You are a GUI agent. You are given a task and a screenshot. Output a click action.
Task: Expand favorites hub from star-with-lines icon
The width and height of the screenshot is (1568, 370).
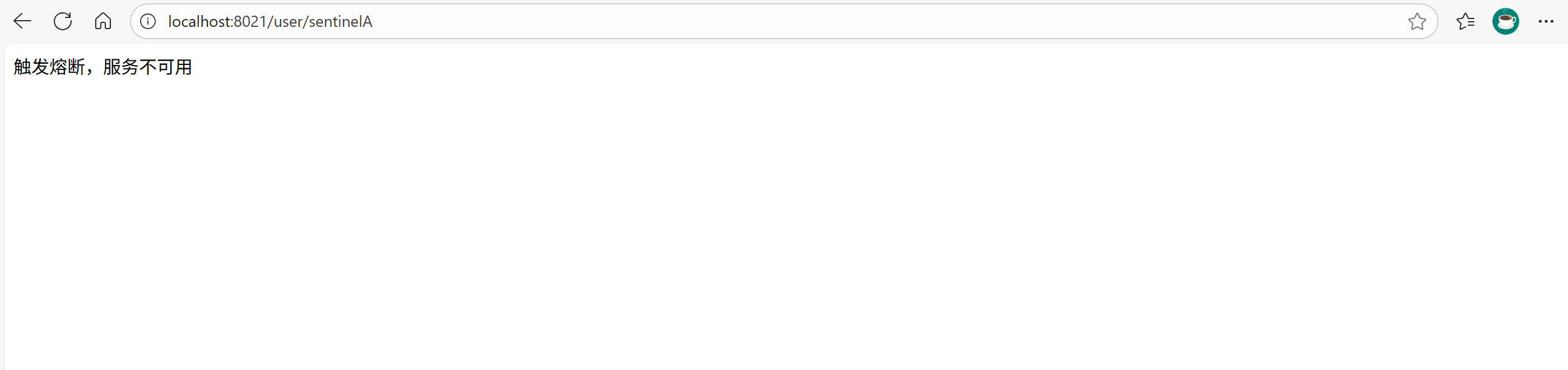pos(1465,21)
